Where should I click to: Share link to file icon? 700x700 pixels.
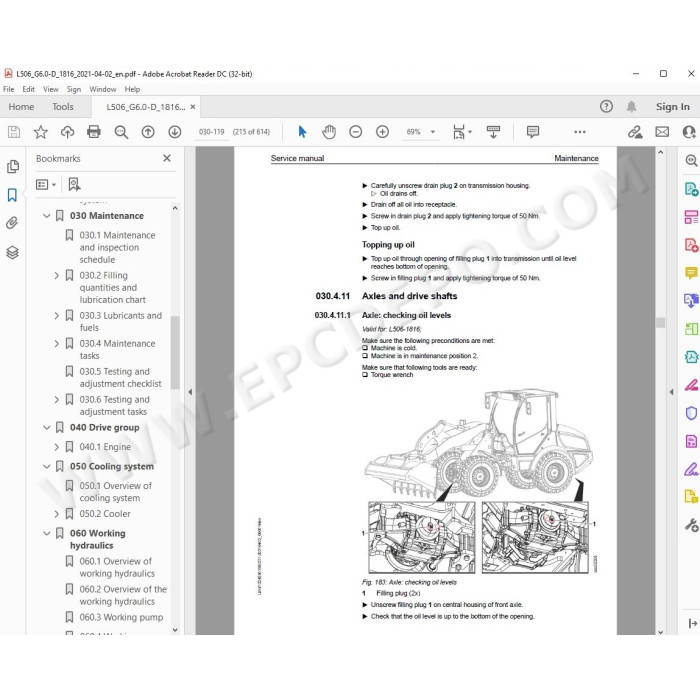[635, 132]
